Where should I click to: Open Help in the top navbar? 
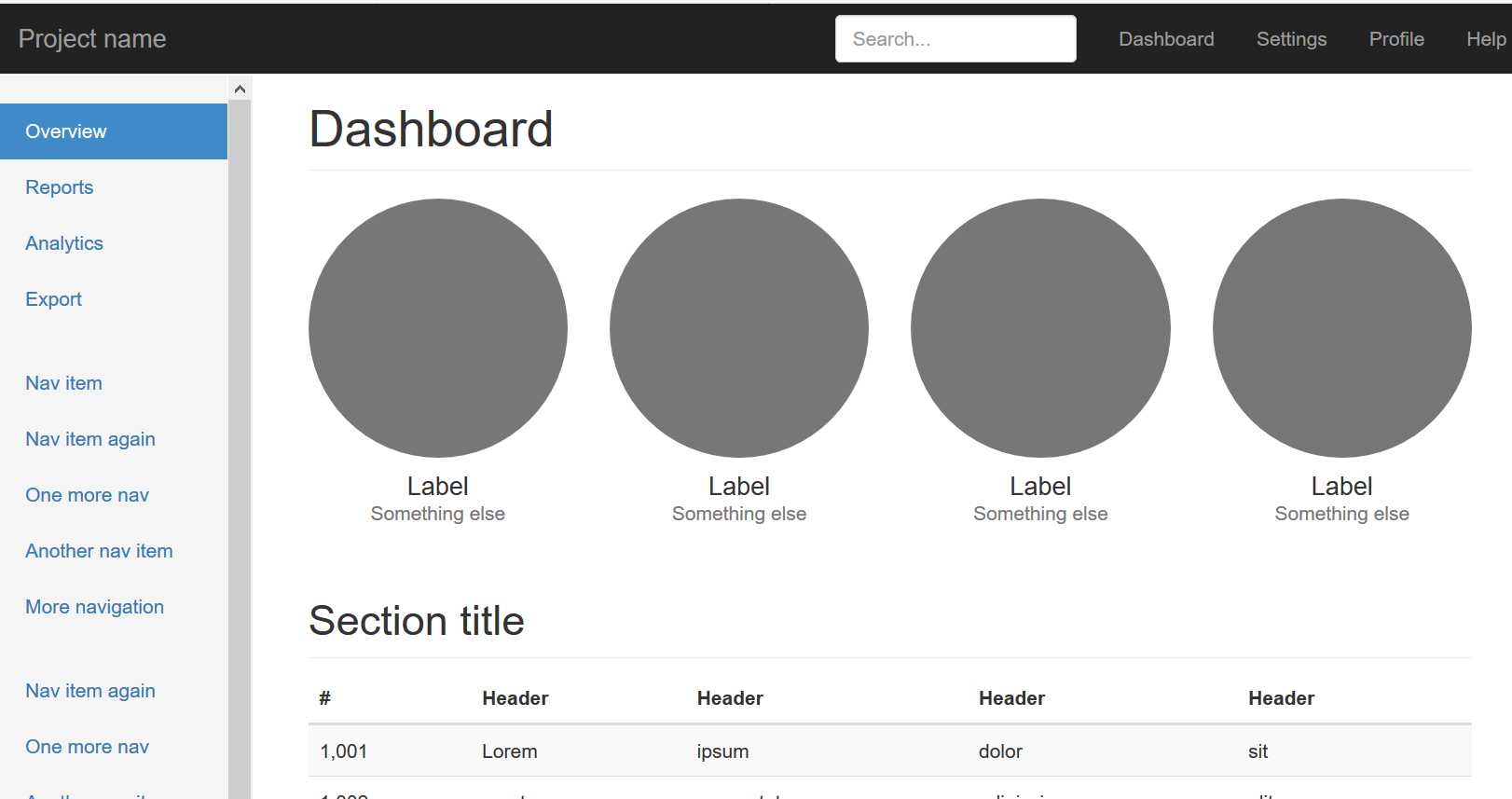tap(1486, 39)
